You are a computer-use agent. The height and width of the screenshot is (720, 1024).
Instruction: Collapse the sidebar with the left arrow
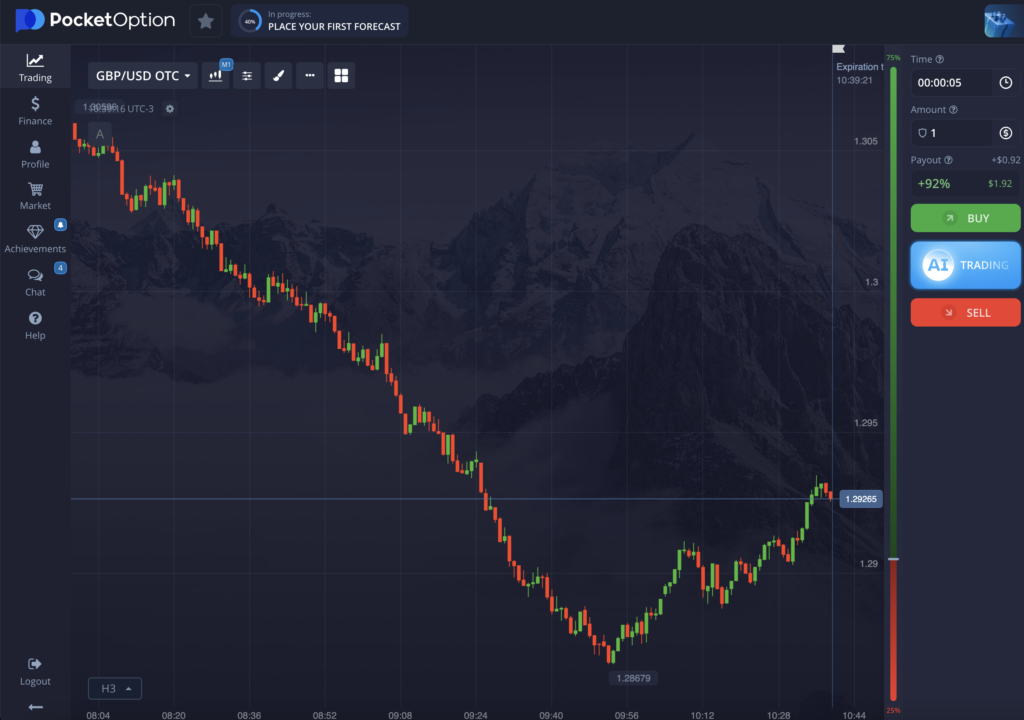pyautogui.click(x=35, y=707)
